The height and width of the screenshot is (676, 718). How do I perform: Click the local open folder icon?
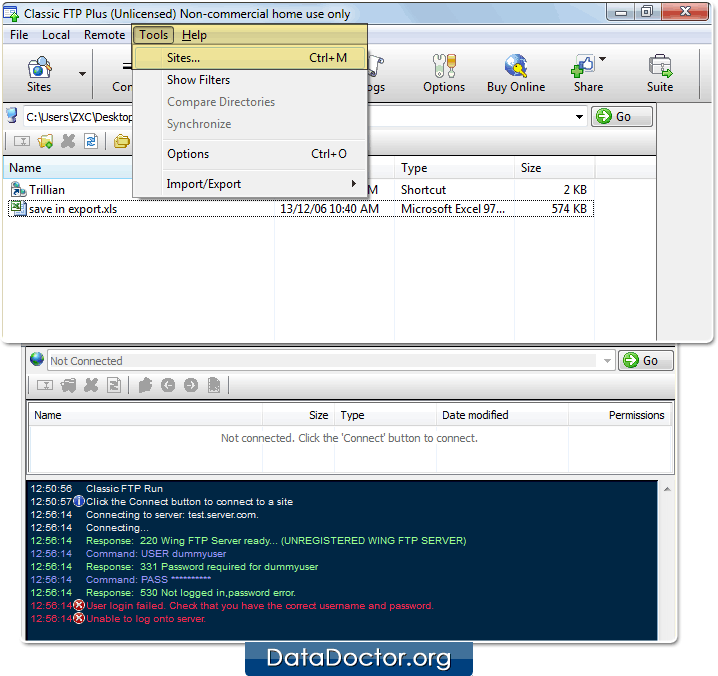122,142
